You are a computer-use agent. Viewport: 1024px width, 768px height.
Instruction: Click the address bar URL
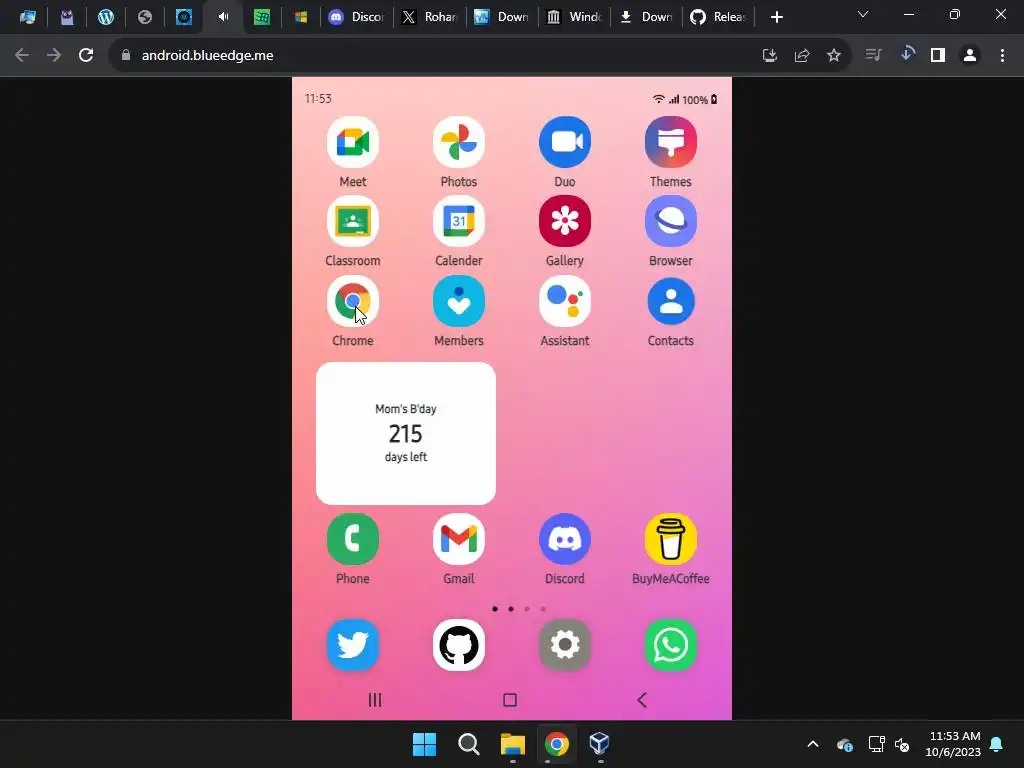coord(208,56)
